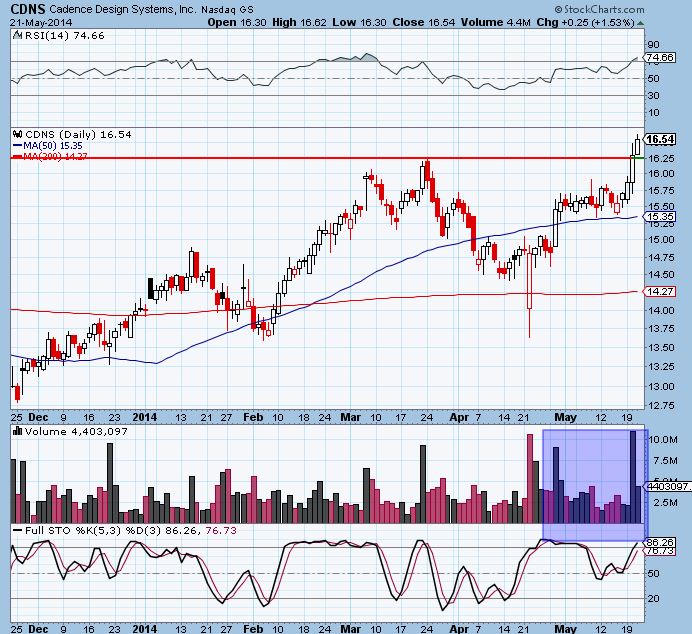Click the CDNS ticker symbol in header

(28, 9)
